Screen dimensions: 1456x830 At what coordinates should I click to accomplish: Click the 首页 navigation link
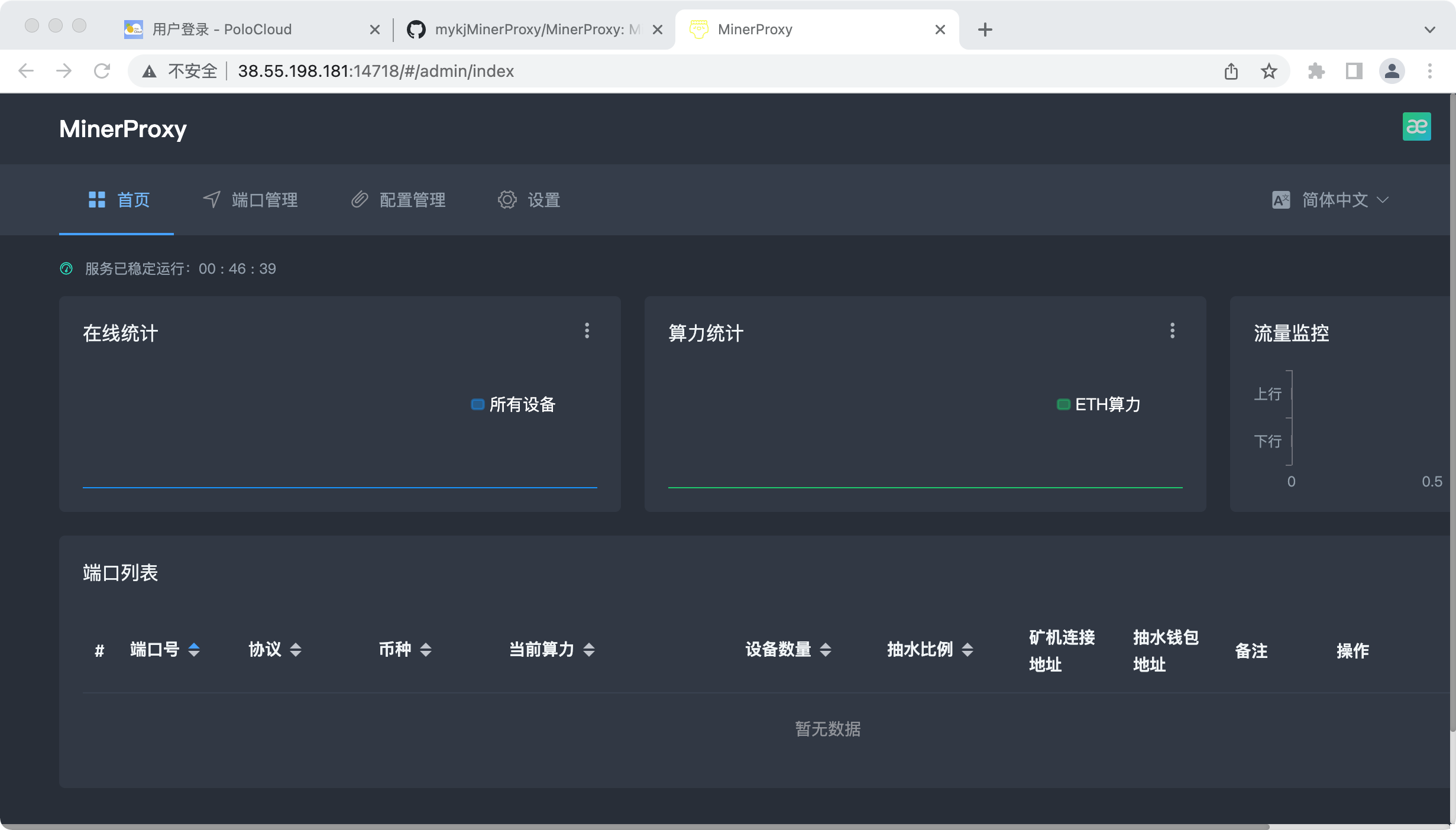pos(132,200)
